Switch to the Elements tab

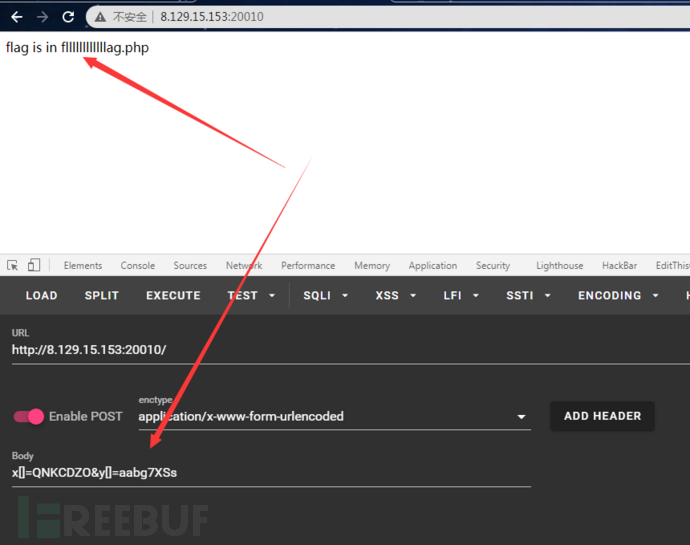click(83, 265)
